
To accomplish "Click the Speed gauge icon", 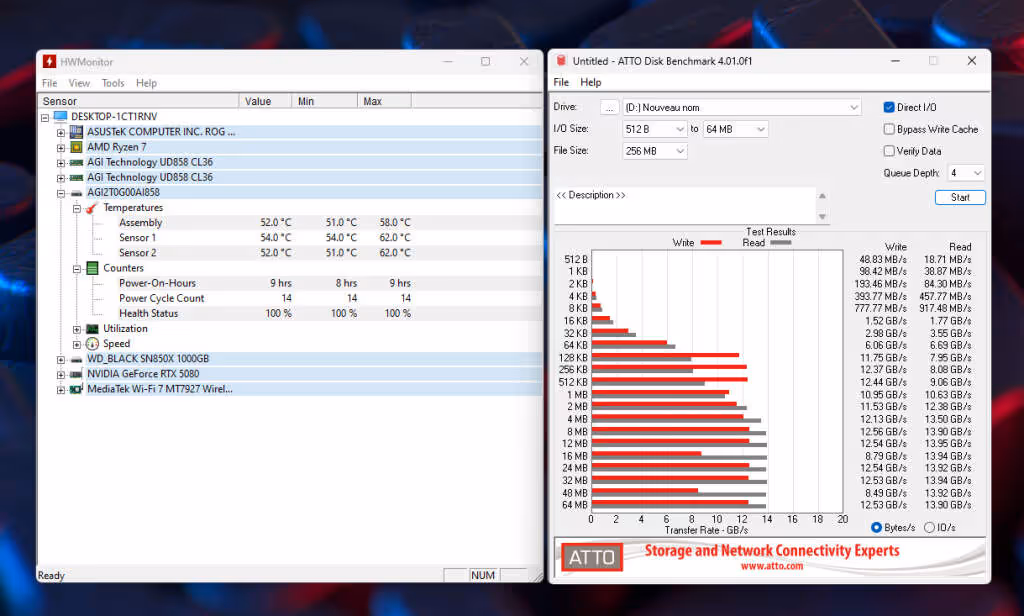I will coord(92,344).
